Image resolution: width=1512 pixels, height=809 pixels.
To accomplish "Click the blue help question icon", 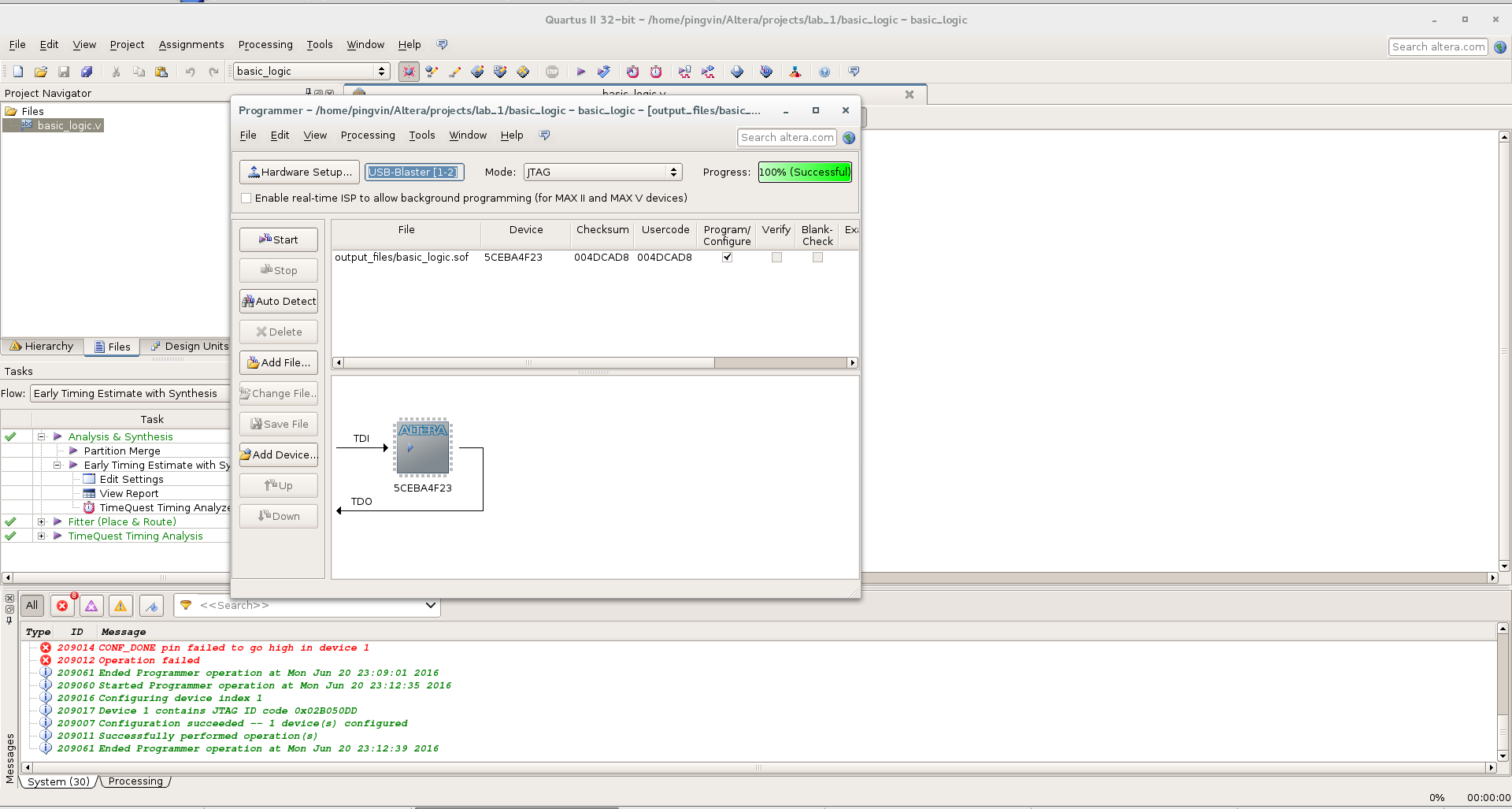I will [825, 72].
